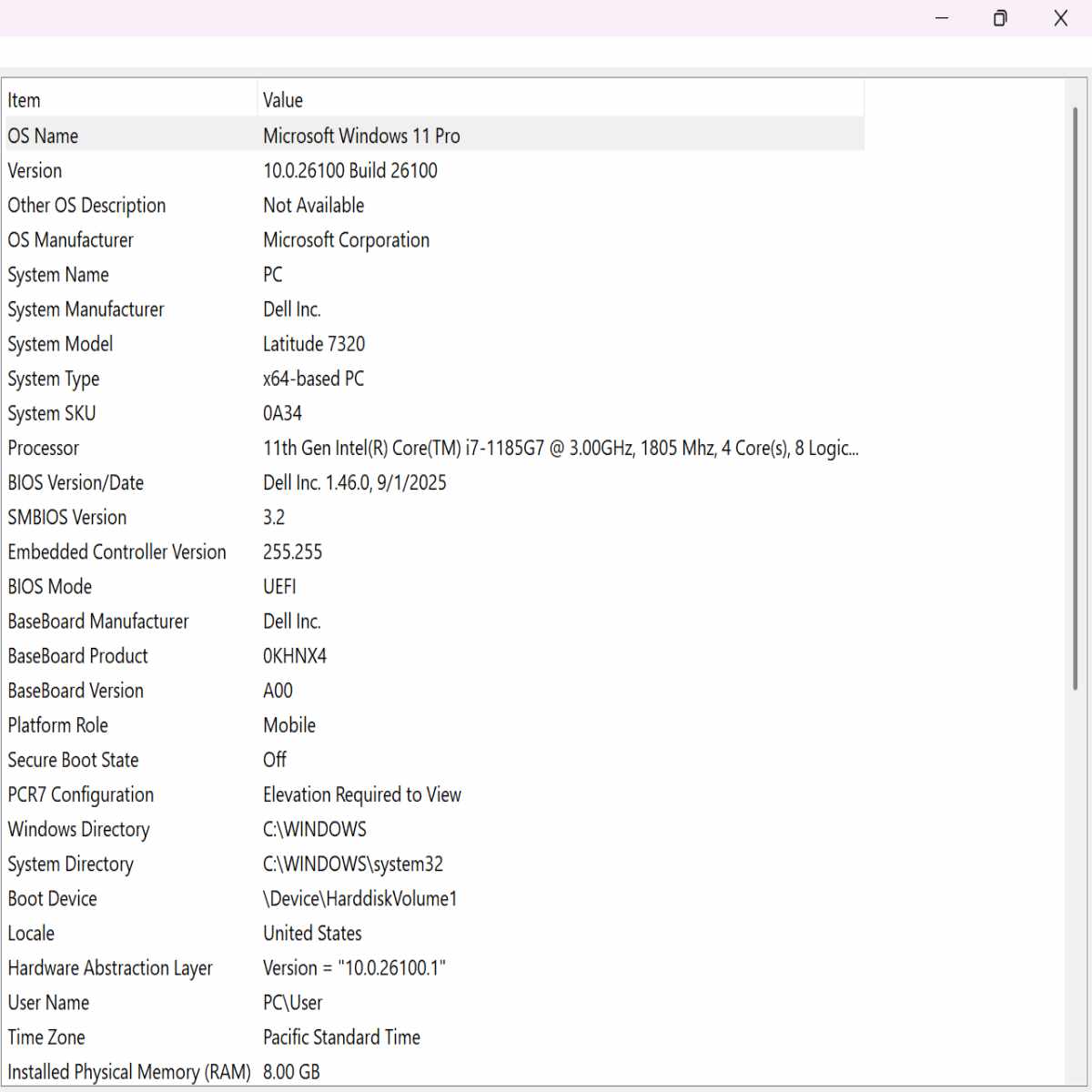The image size is (1092, 1092).
Task: Click the Off secure boot value
Action: click(275, 760)
